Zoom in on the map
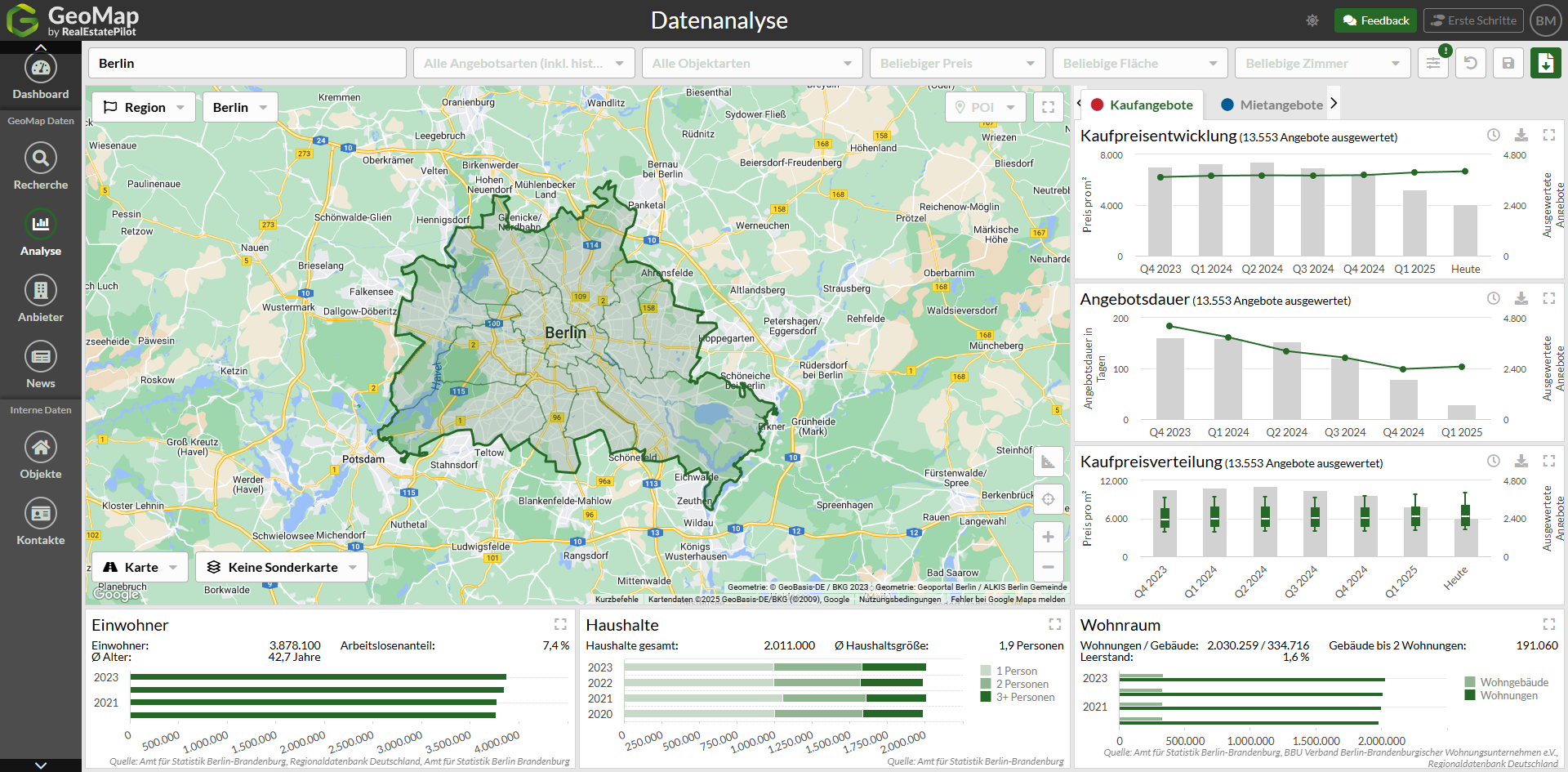This screenshot has height=772, width=1568. [1048, 537]
